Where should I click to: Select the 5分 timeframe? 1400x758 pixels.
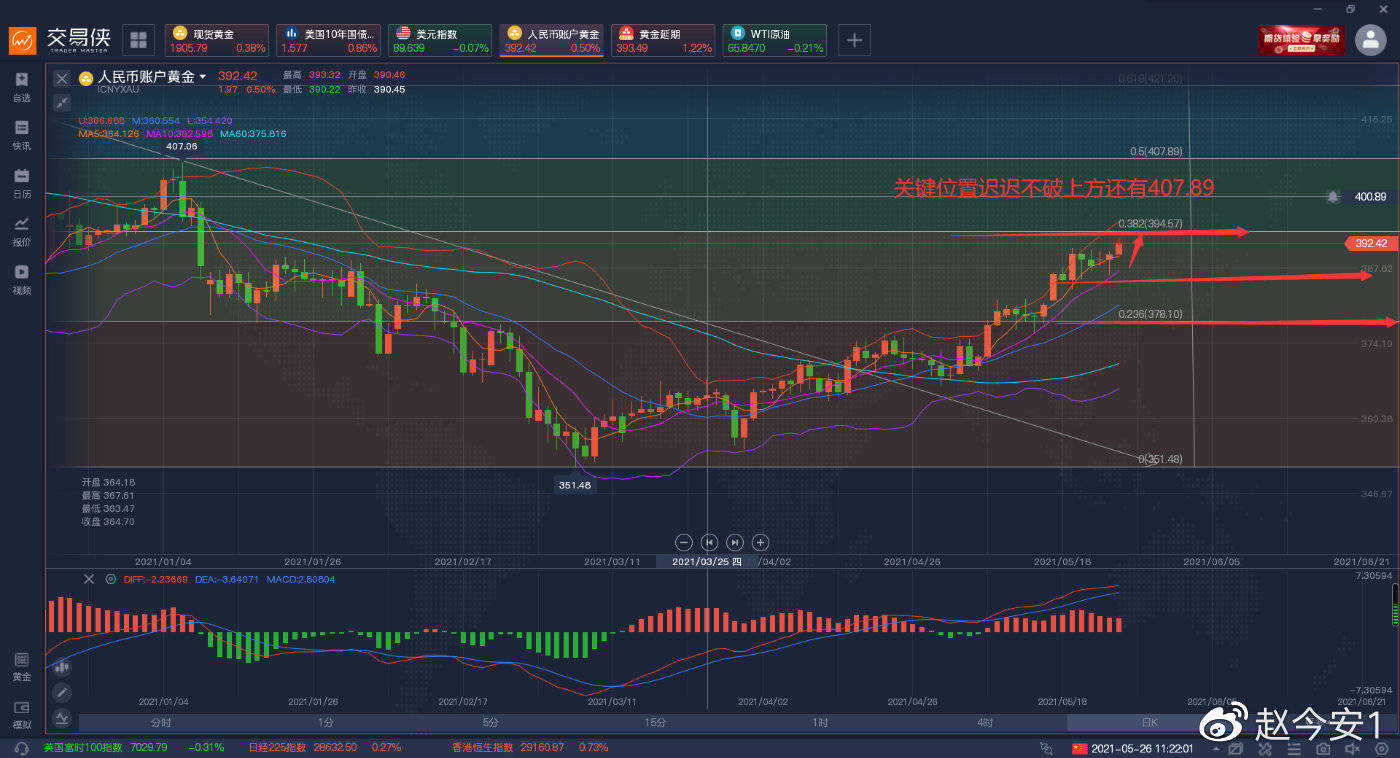coord(490,723)
